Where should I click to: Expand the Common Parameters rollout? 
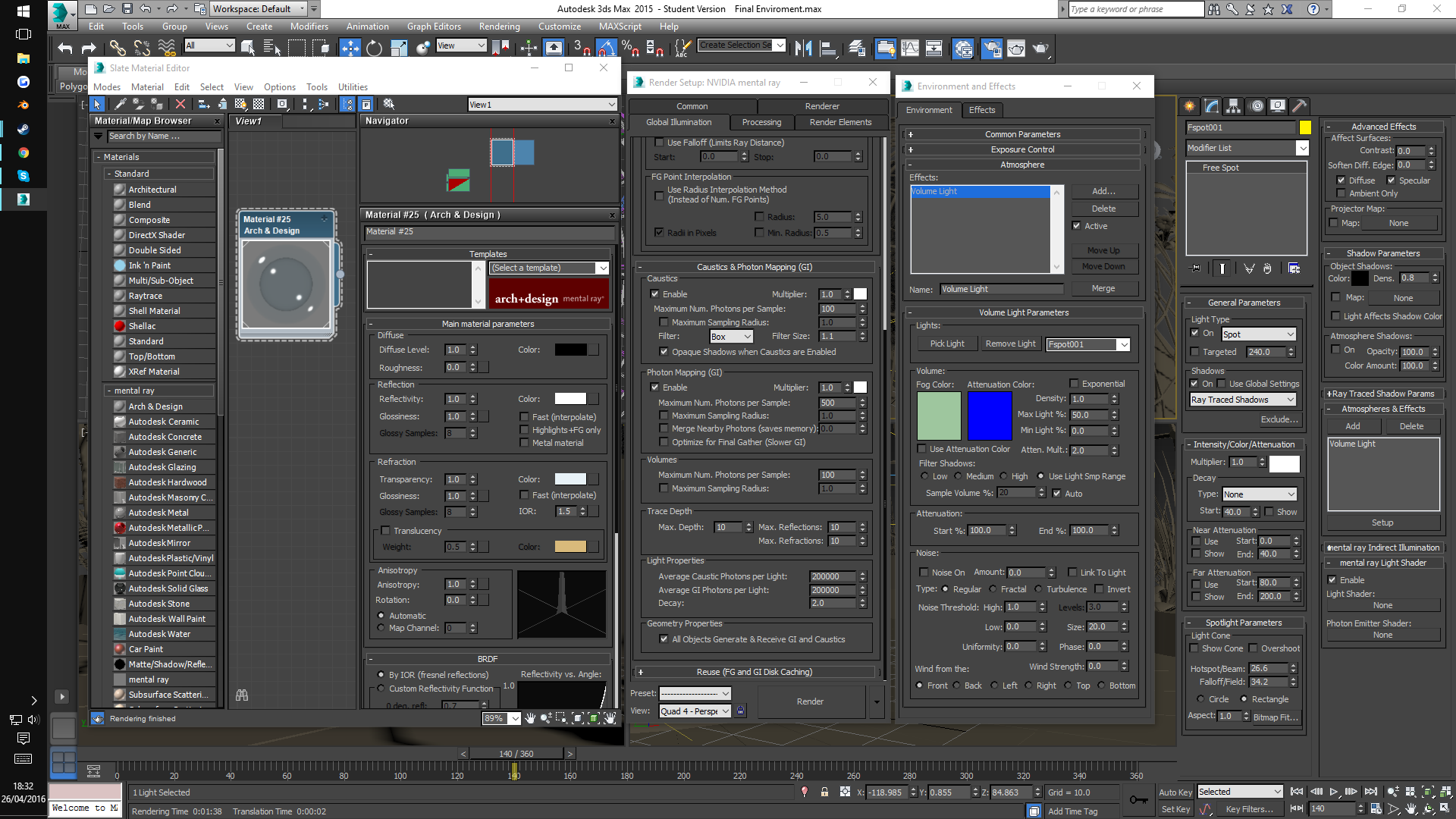pyautogui.click(x=1022, y=134)
